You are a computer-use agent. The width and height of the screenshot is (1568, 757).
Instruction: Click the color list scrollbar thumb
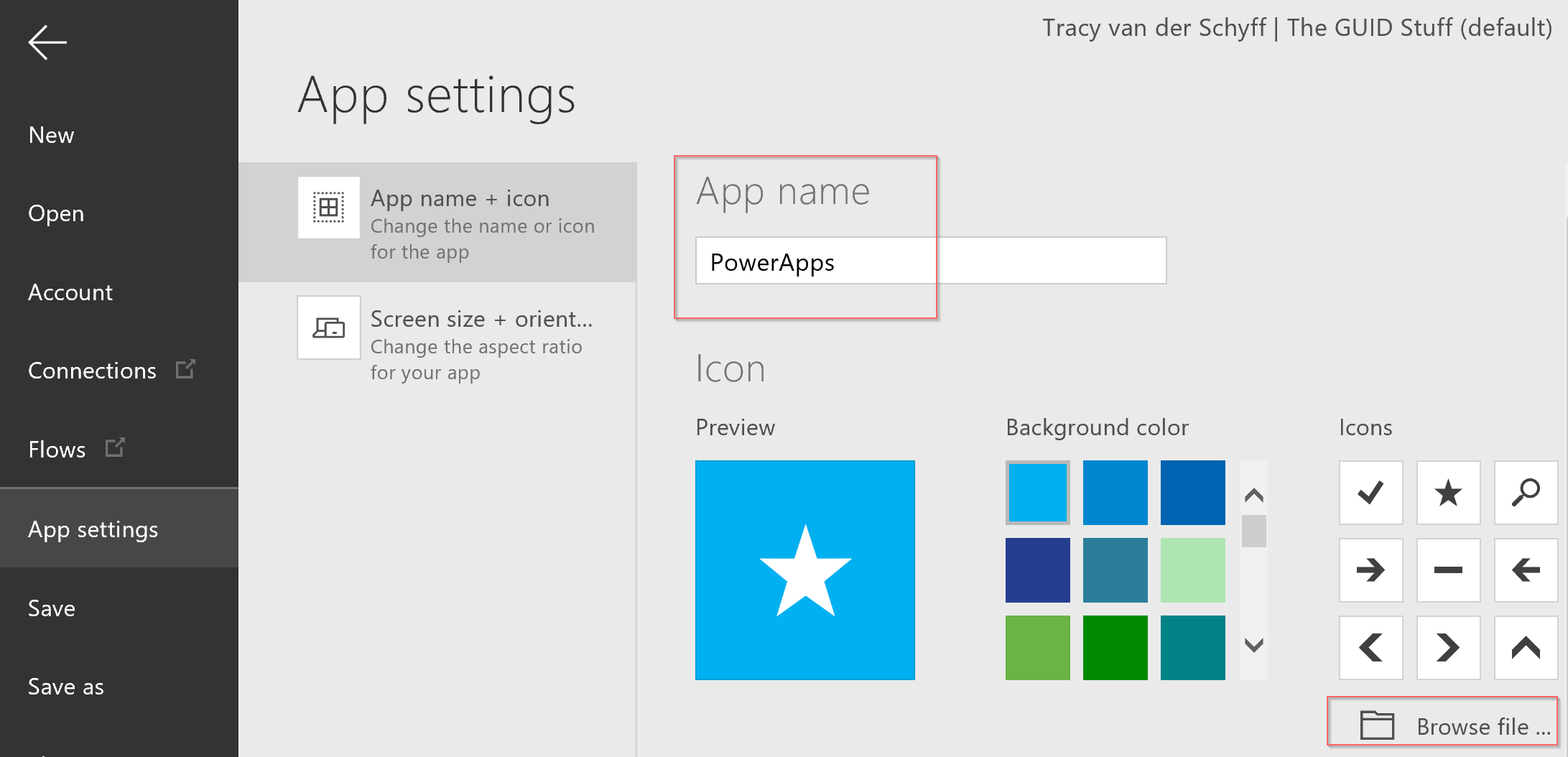click(1254, 531)
